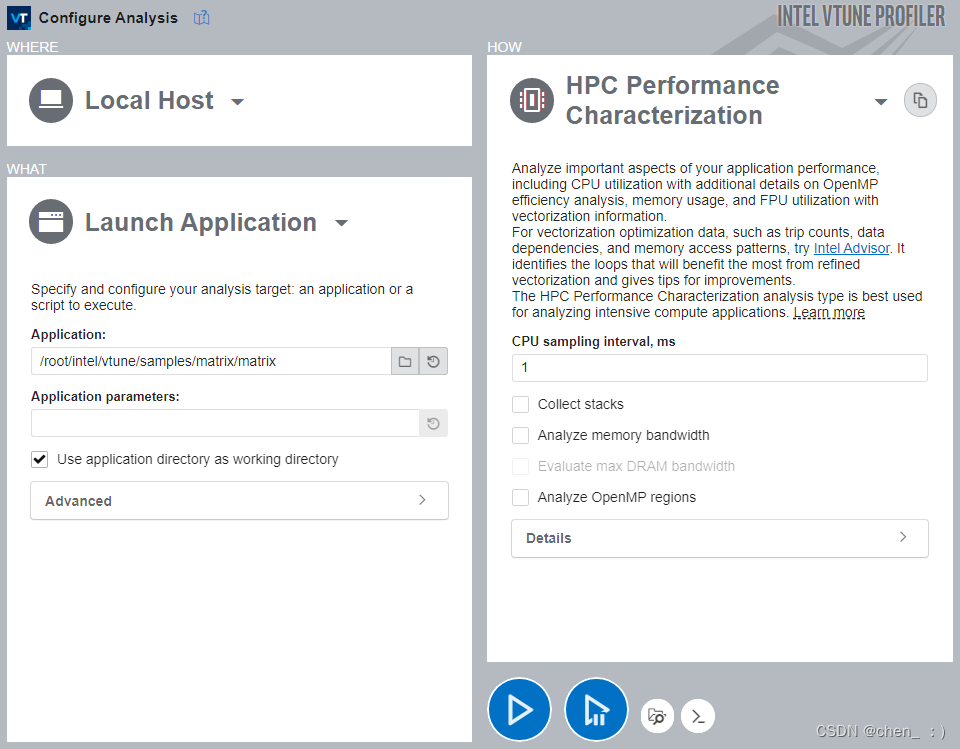Follow the Intel Advisor link

[851, 248]
